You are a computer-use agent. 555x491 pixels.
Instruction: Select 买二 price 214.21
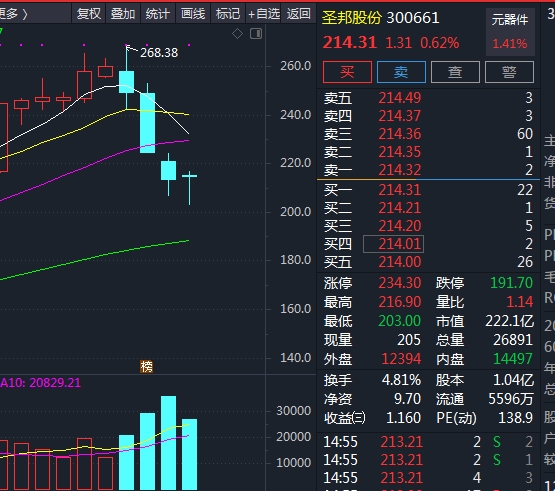400,208
